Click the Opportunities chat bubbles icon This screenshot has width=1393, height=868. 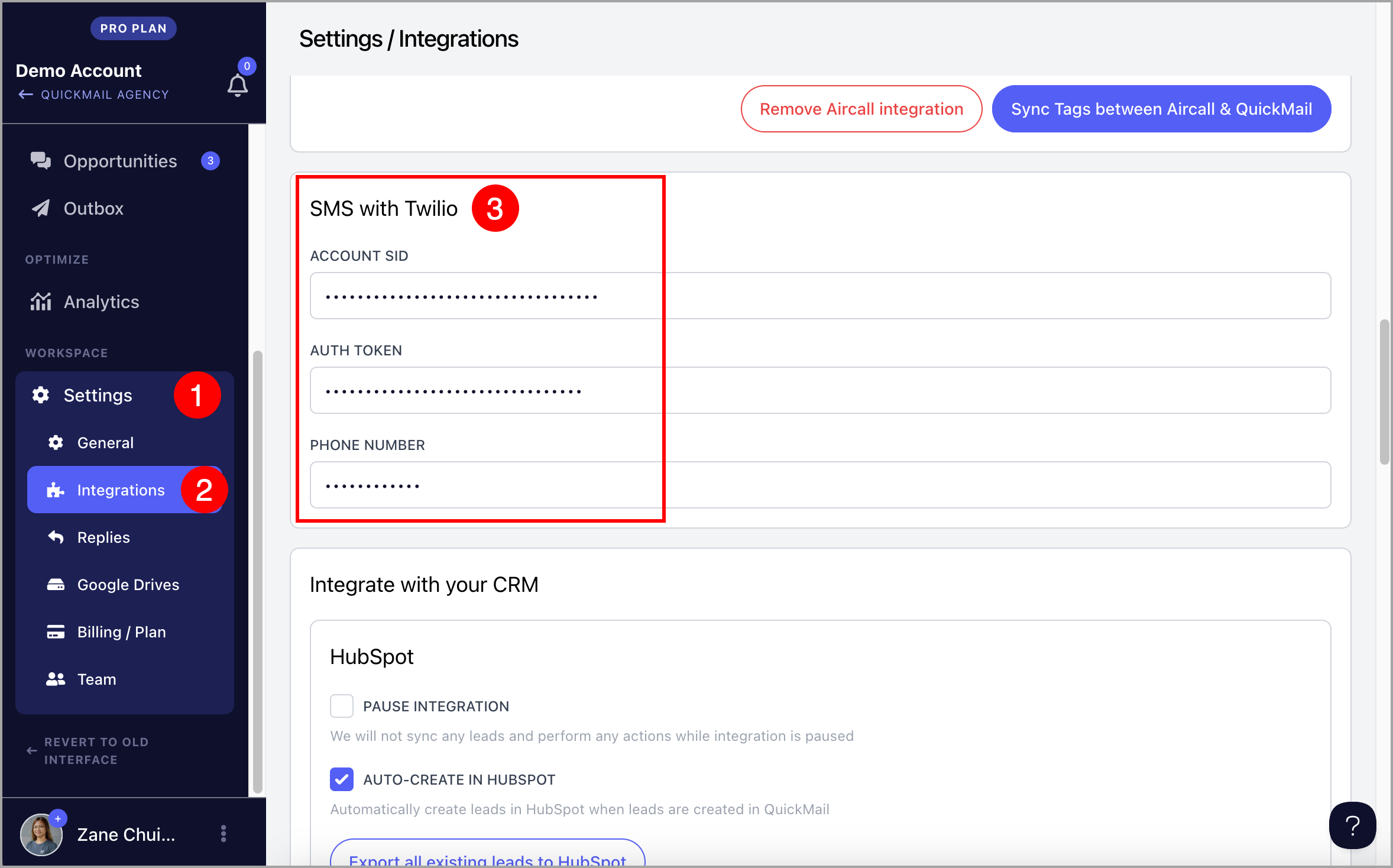pyautogui.click(x=41, y=161)
